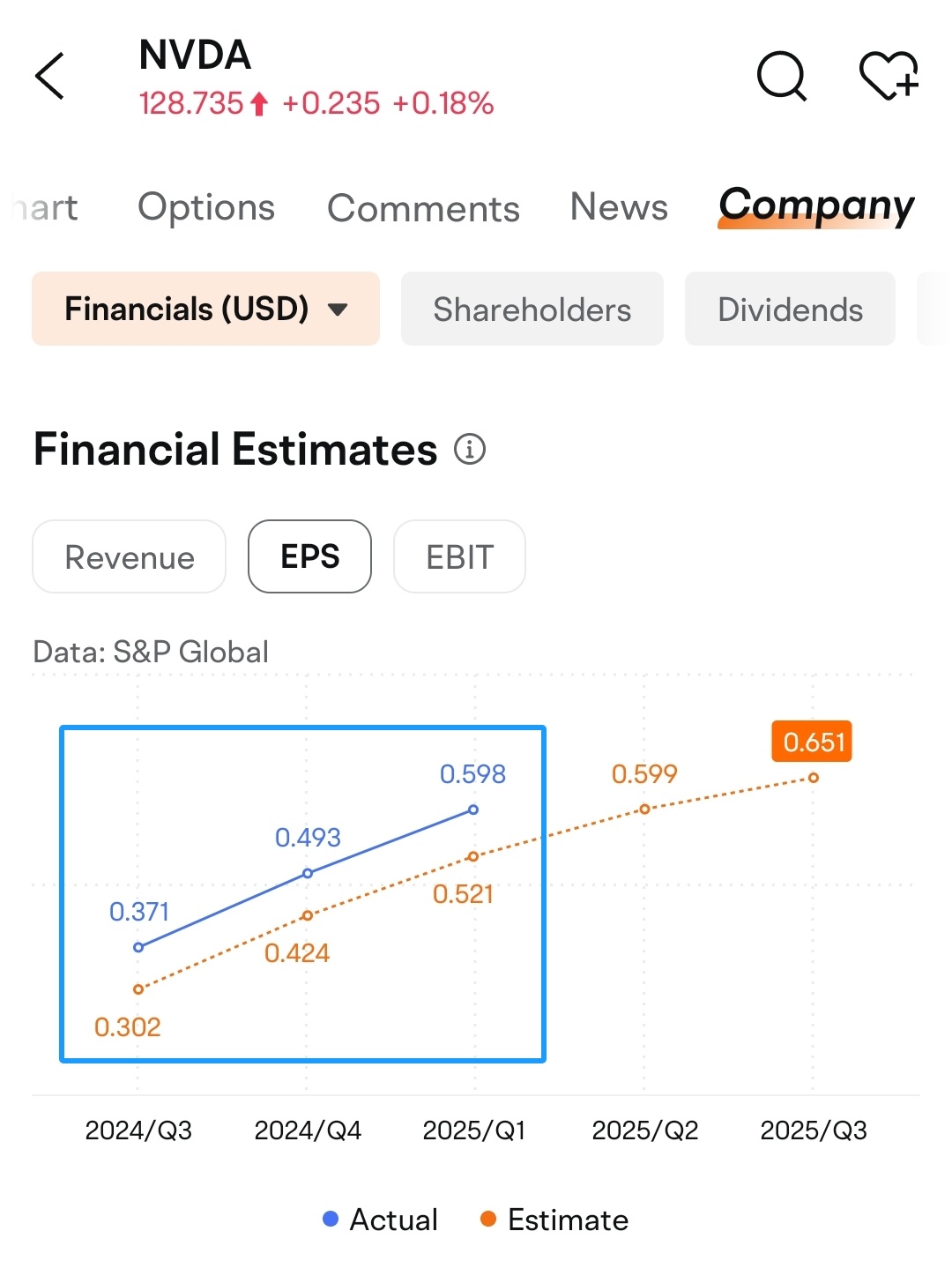Select the EPS metric option
The image size is (952, 1261).
[309, 556]
